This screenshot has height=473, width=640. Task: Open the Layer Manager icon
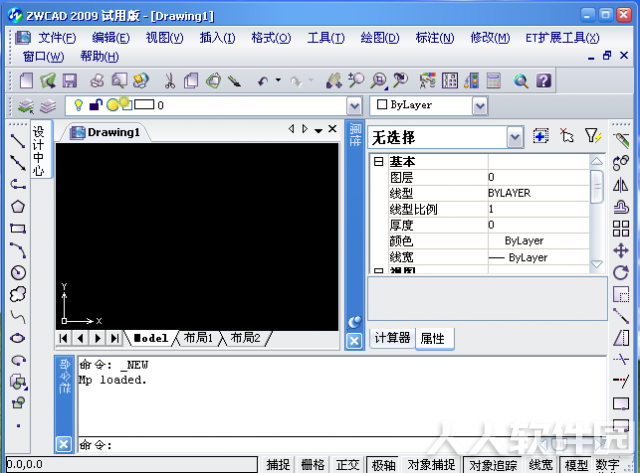26,106
